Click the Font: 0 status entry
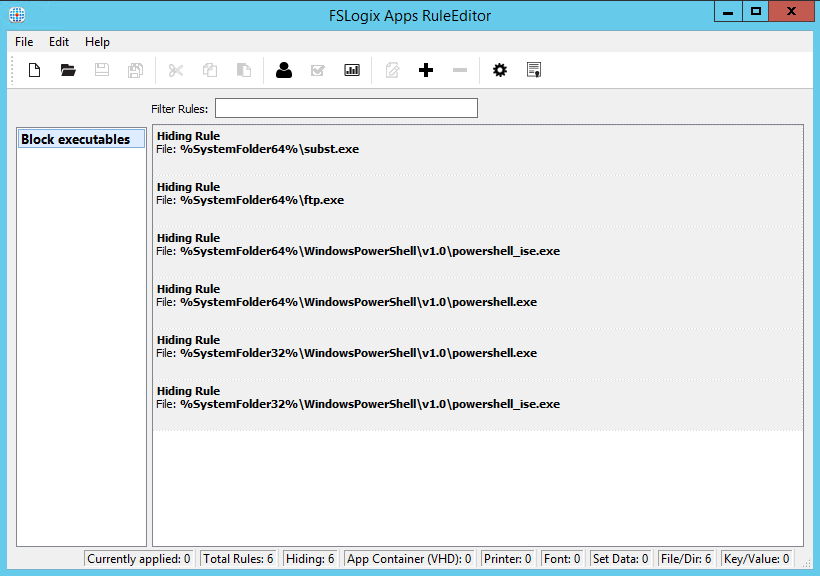The height and width of the screenshot is (576, 820). pyautogui.click(x=562, y=559)
